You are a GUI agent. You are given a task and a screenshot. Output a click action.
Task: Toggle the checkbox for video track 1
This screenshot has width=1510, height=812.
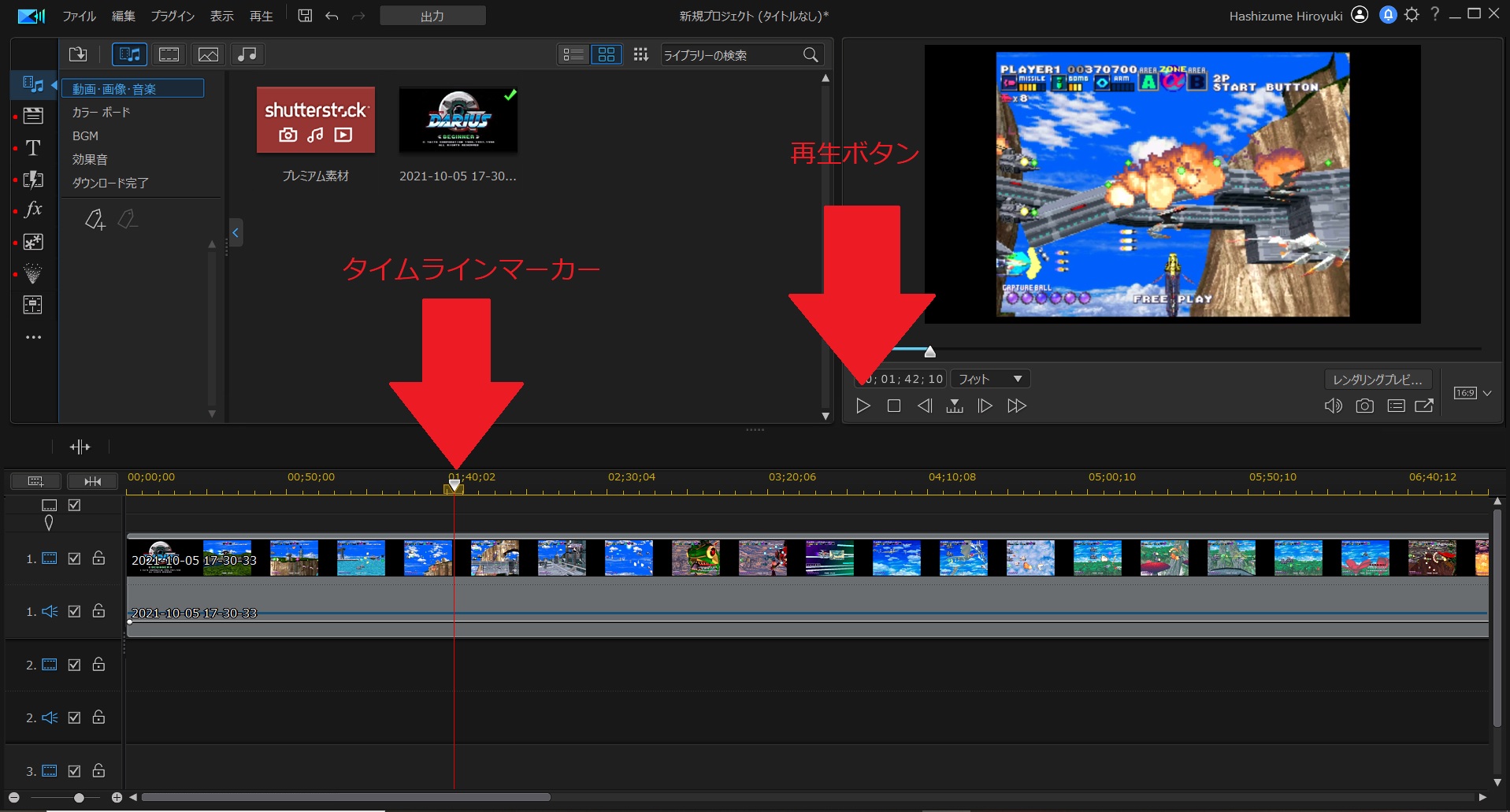[x=74, y=558]
